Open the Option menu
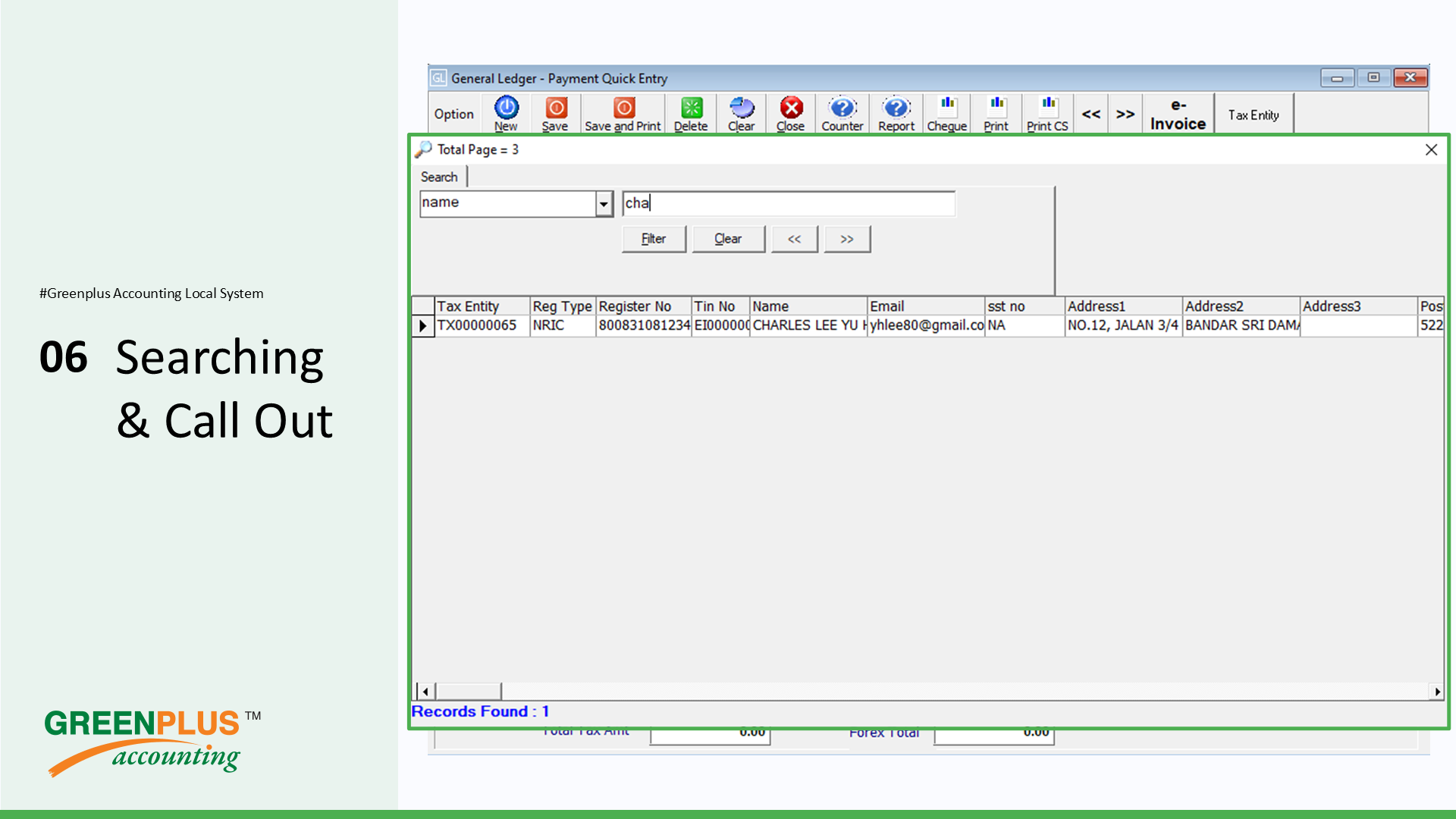Image resolution: width=1456 pixels, height=819 pixels. click(453, 114)
